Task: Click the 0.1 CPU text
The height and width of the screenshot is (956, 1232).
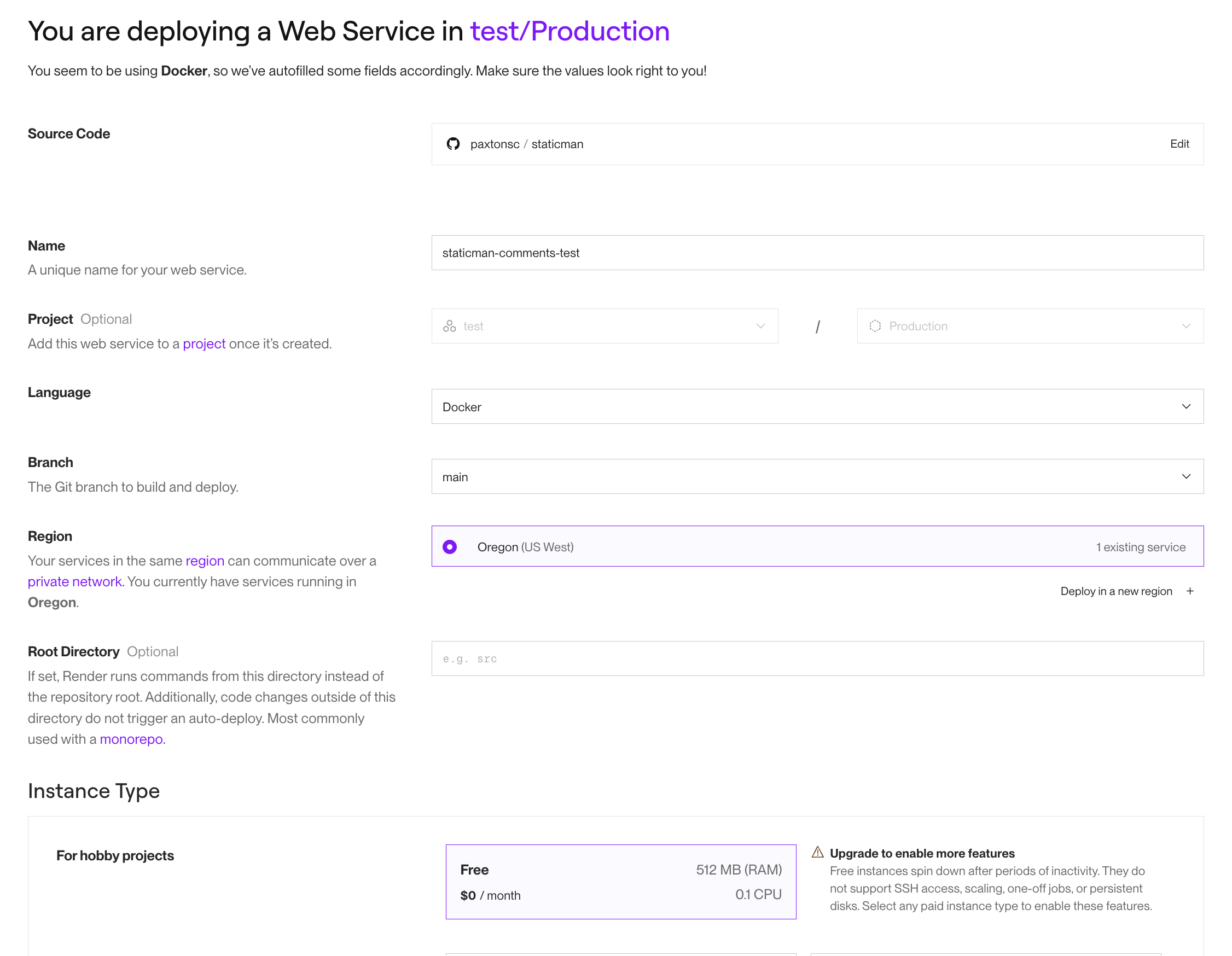Action: 758,895
